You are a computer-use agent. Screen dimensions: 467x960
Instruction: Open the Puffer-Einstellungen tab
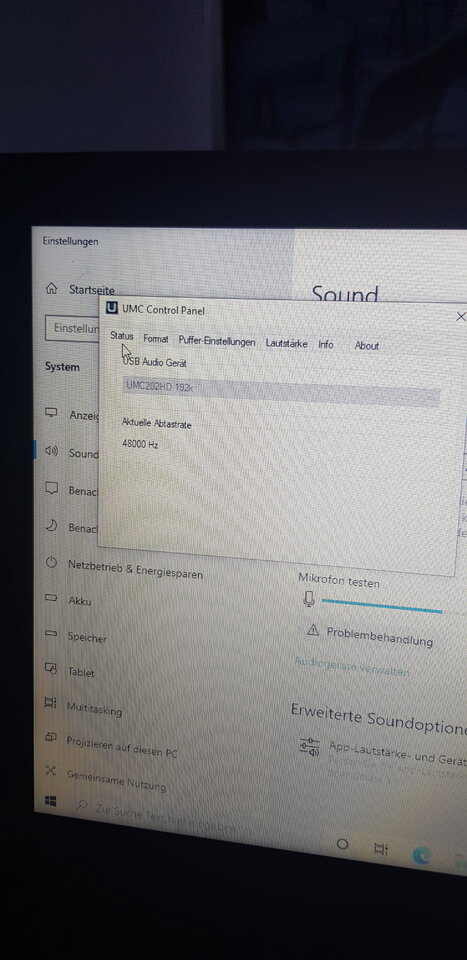[x=217, y=342]
